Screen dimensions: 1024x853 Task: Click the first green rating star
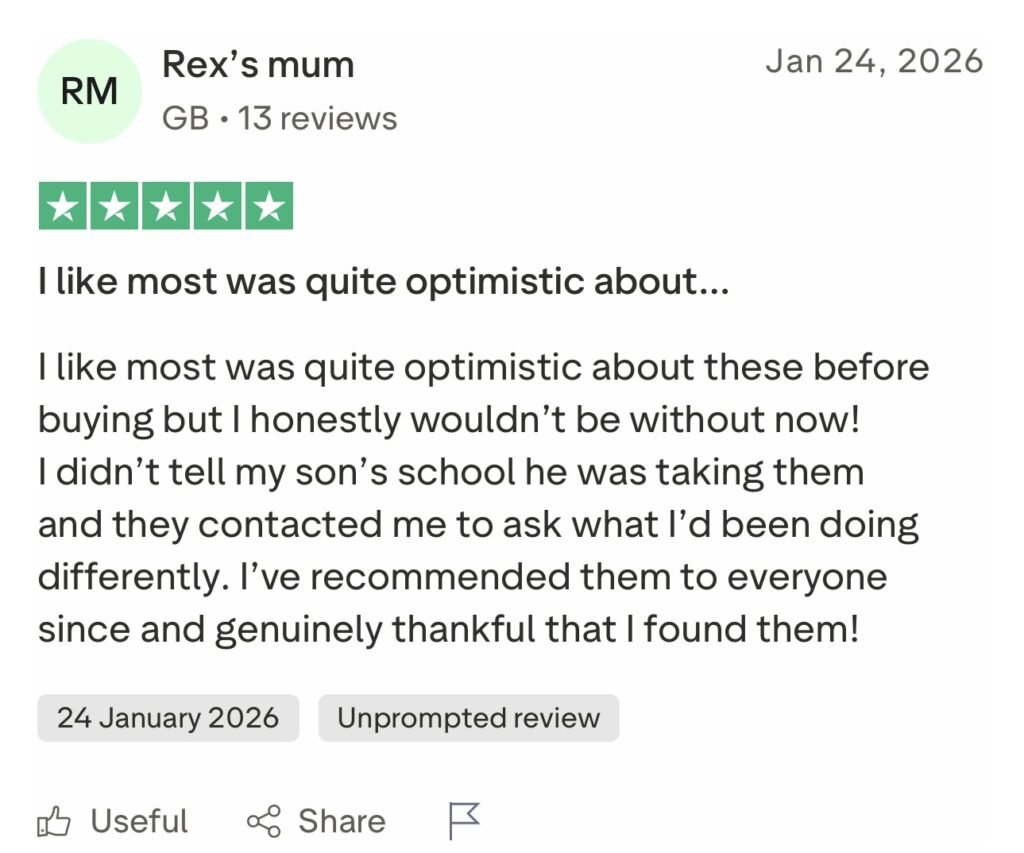coord(63,207)
